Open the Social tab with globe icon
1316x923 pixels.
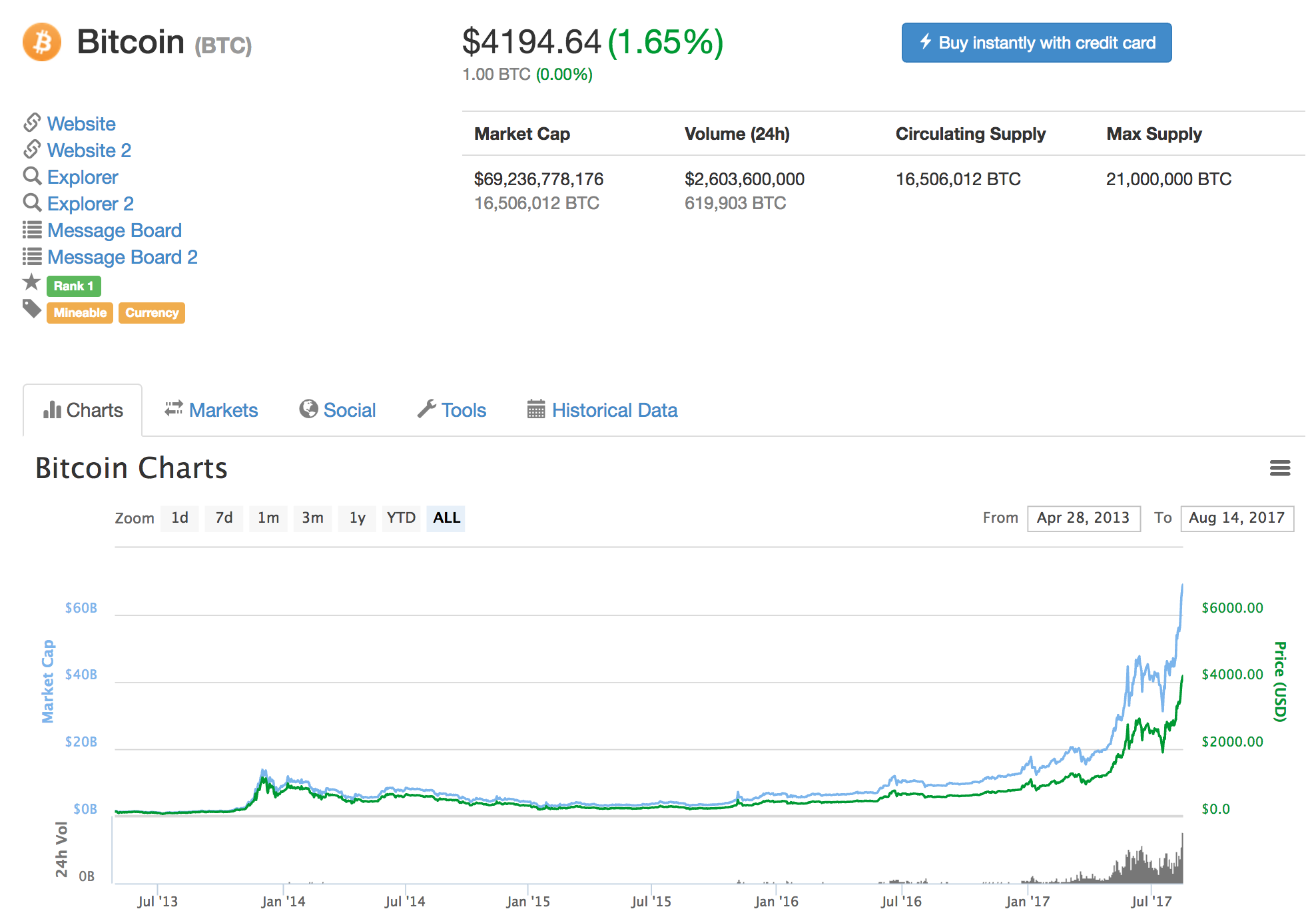pos(337,410)
